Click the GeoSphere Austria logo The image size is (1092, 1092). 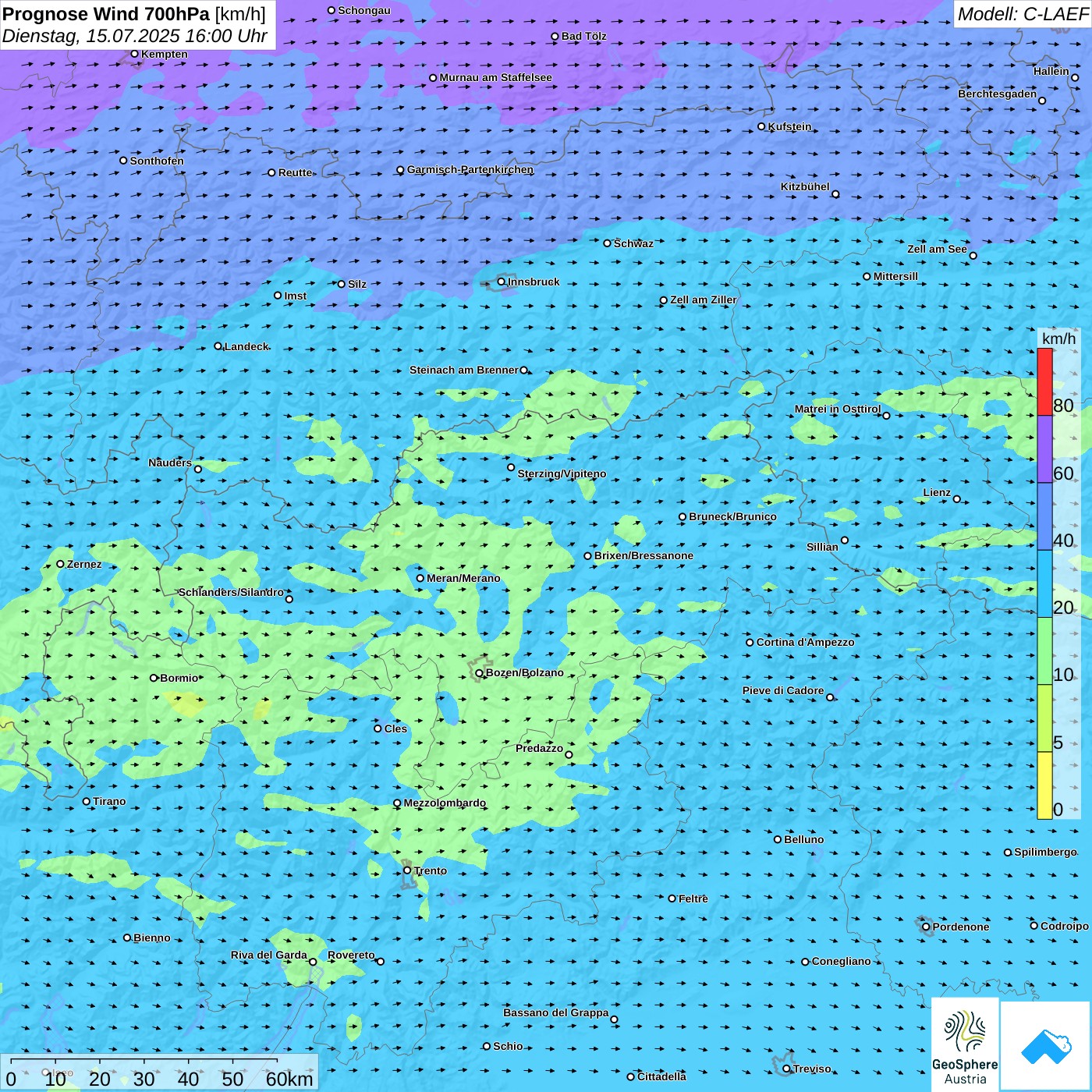pos(965,1044)
